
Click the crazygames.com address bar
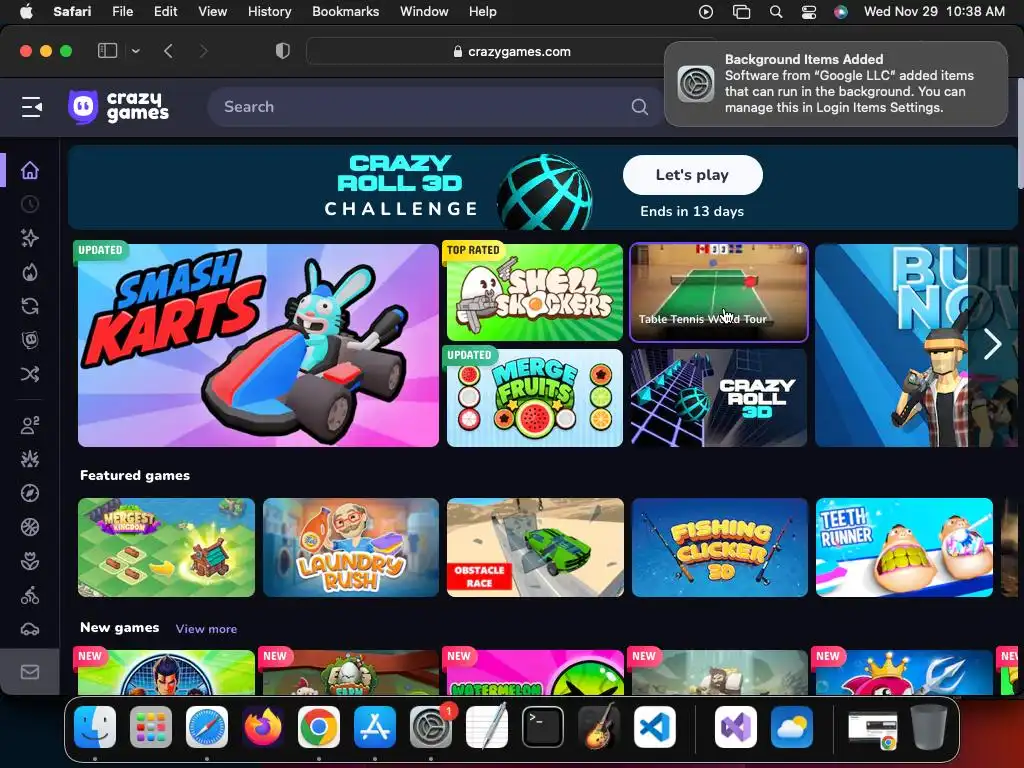coord(511,52)
